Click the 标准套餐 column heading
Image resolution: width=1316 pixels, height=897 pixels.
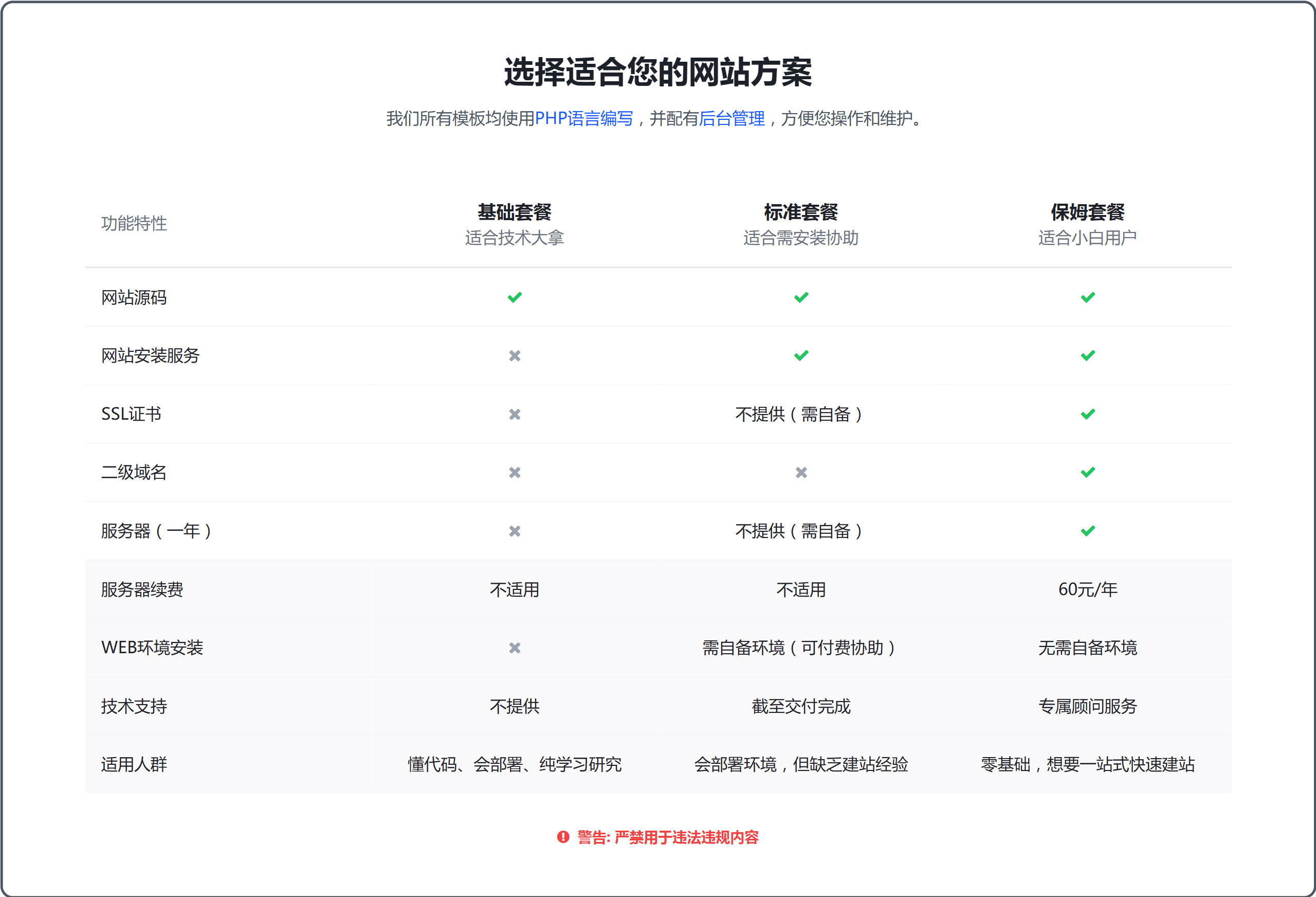coord(801,212)
